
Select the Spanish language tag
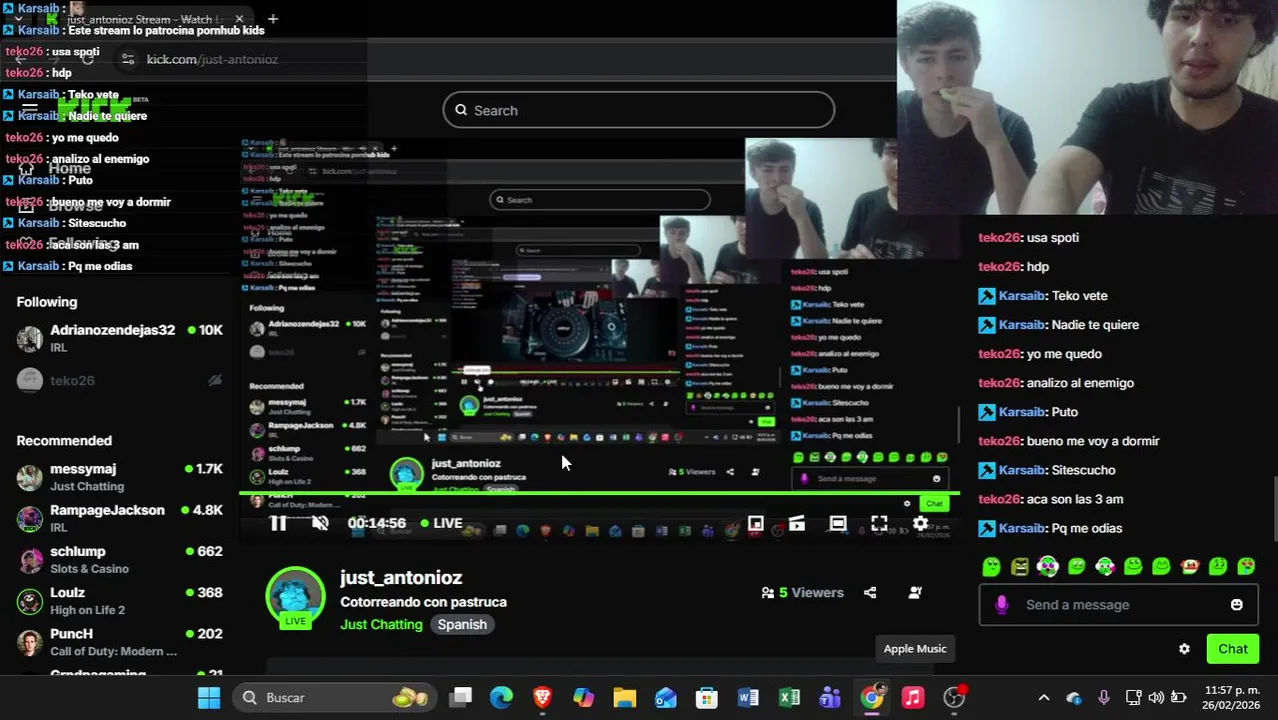[x=462, y=624]
